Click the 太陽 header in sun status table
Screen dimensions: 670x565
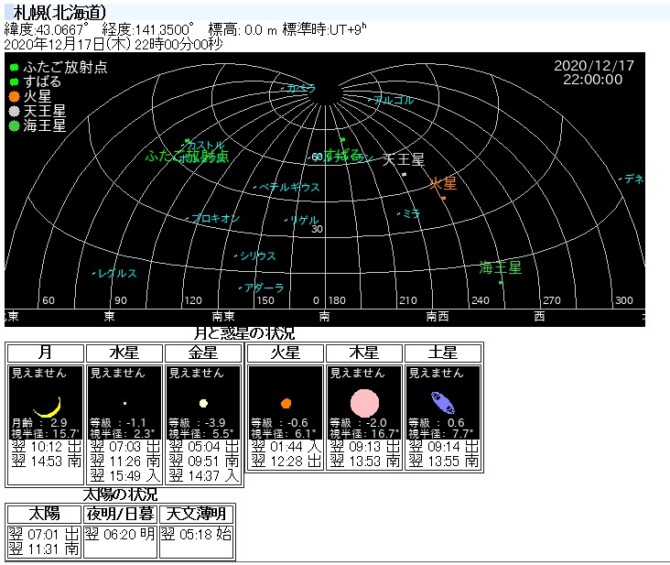tap(44, 513)
